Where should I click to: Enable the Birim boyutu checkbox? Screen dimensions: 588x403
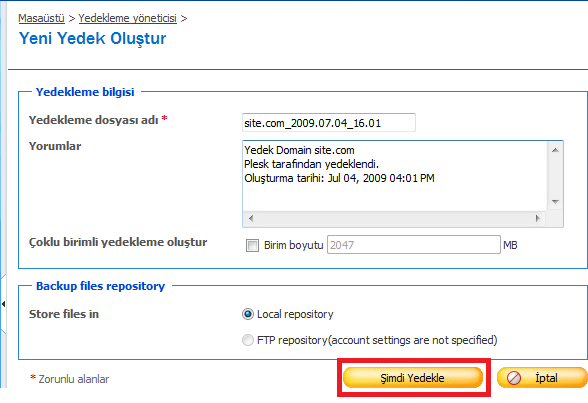pyautogui.click(x=252, y=246)
